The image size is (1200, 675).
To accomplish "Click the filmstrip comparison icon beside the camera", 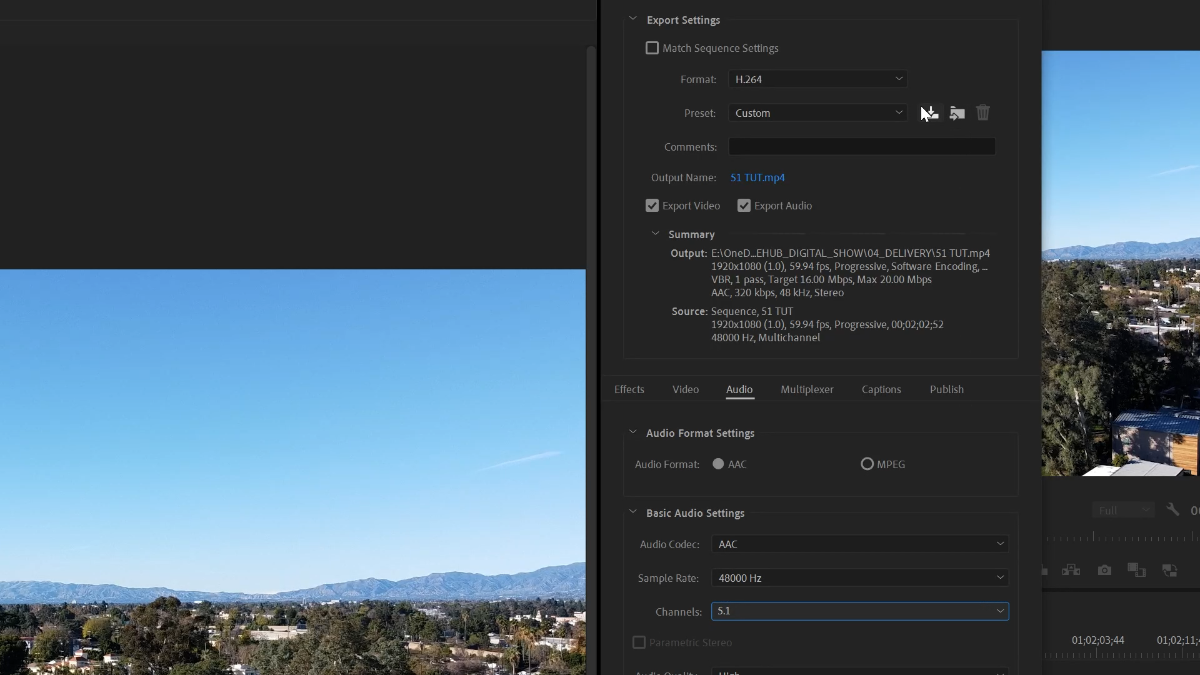I will point(1136,570).
